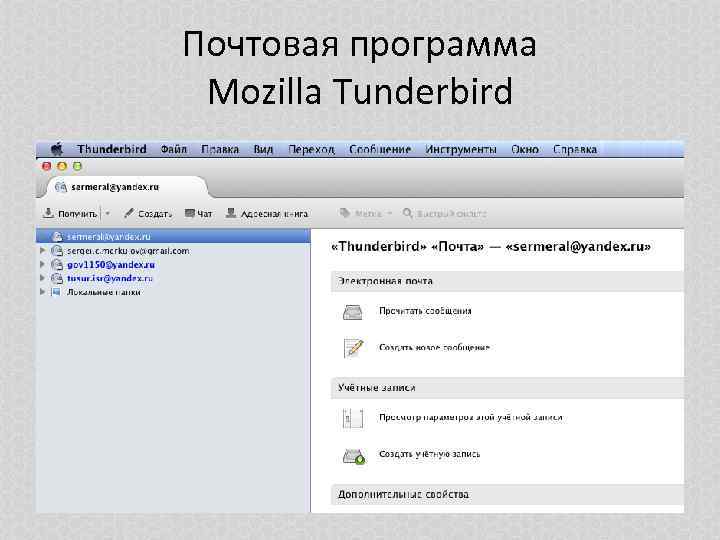Viewport: 720px width, 540px height.
Task: Click the green zoom window button
Action: click(x=77, y=166)
